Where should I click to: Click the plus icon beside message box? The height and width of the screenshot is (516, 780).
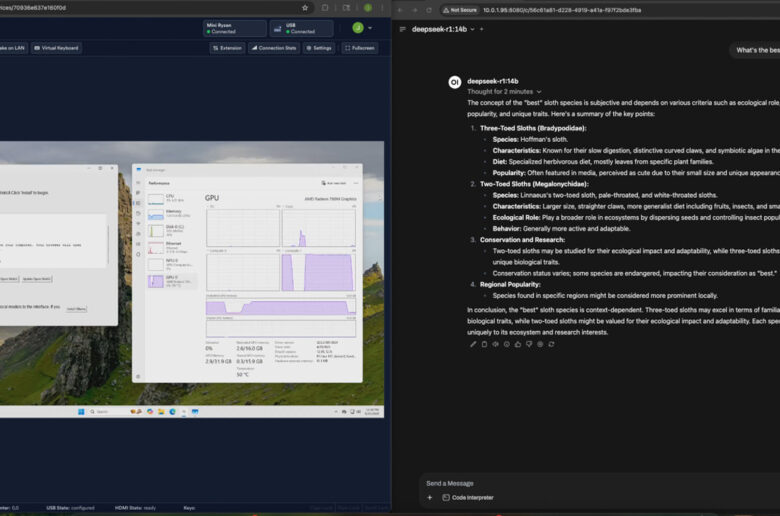tap(430, 497)
